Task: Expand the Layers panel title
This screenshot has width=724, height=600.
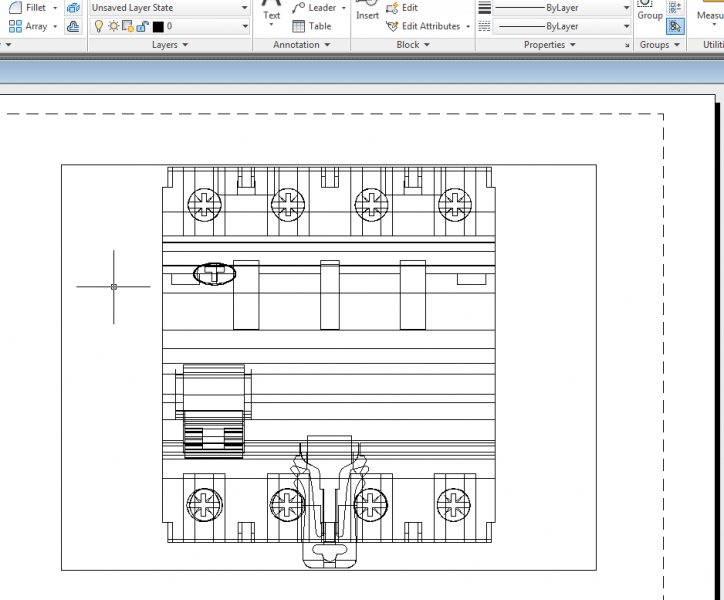Action: (169, 45)
